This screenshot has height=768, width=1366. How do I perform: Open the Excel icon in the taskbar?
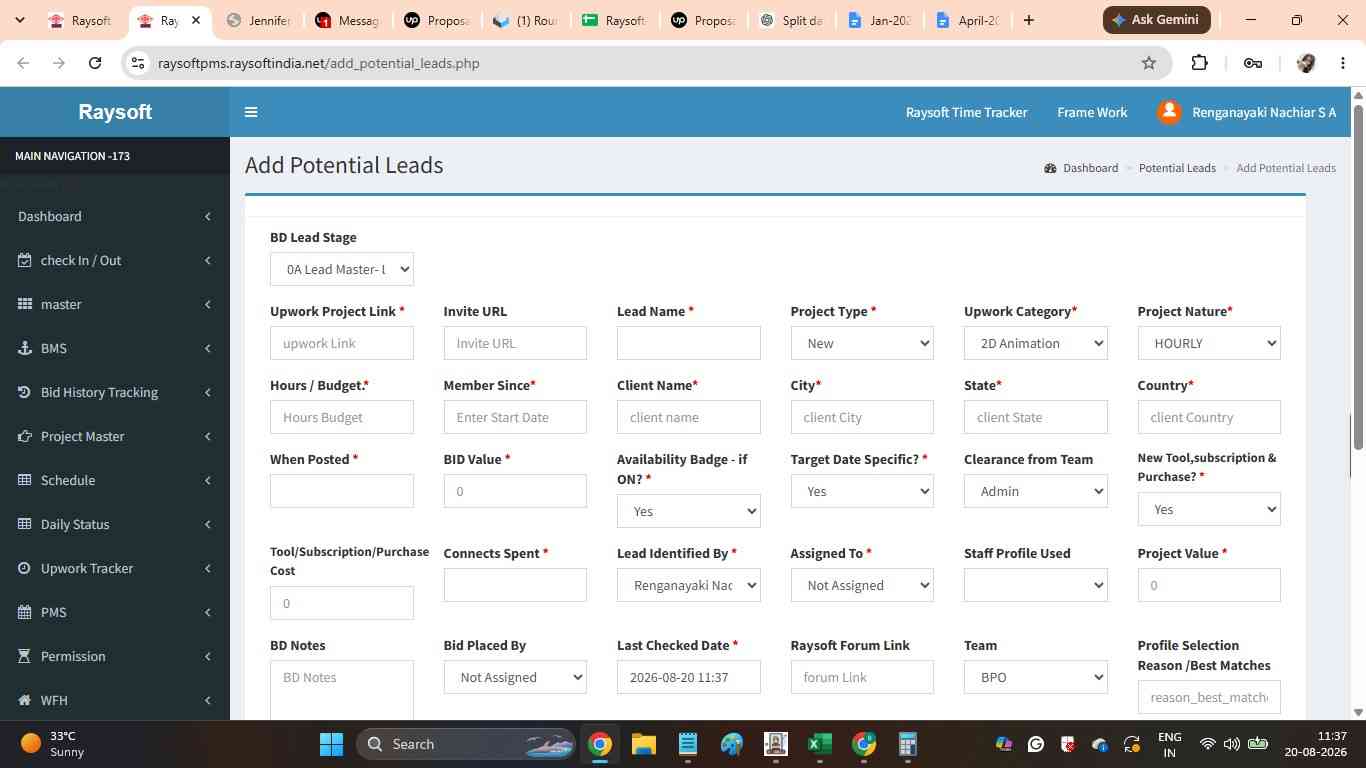pos(820,744)
